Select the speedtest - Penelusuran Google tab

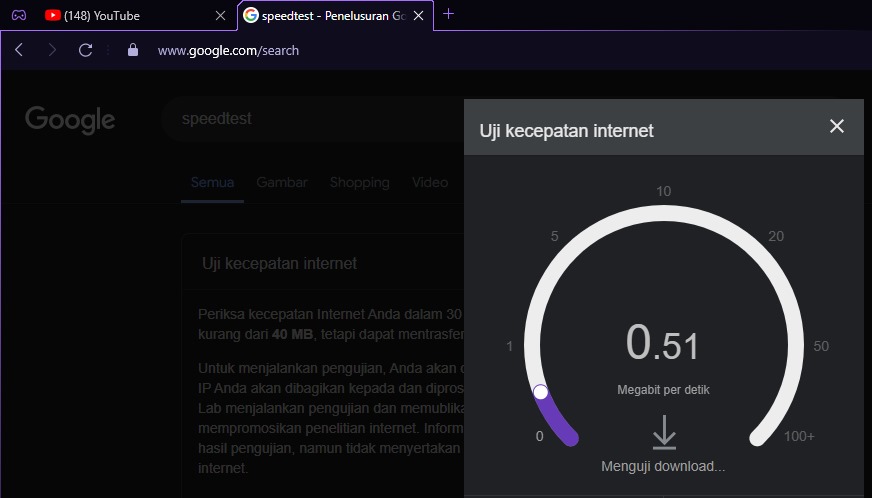[335, 16]
